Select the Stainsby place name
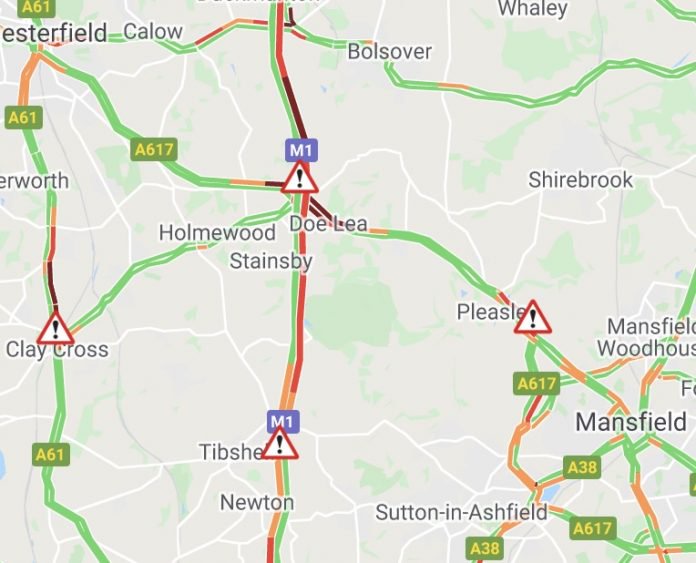Image resolution: width=696 pixels, height=563 pixels. 271,261
